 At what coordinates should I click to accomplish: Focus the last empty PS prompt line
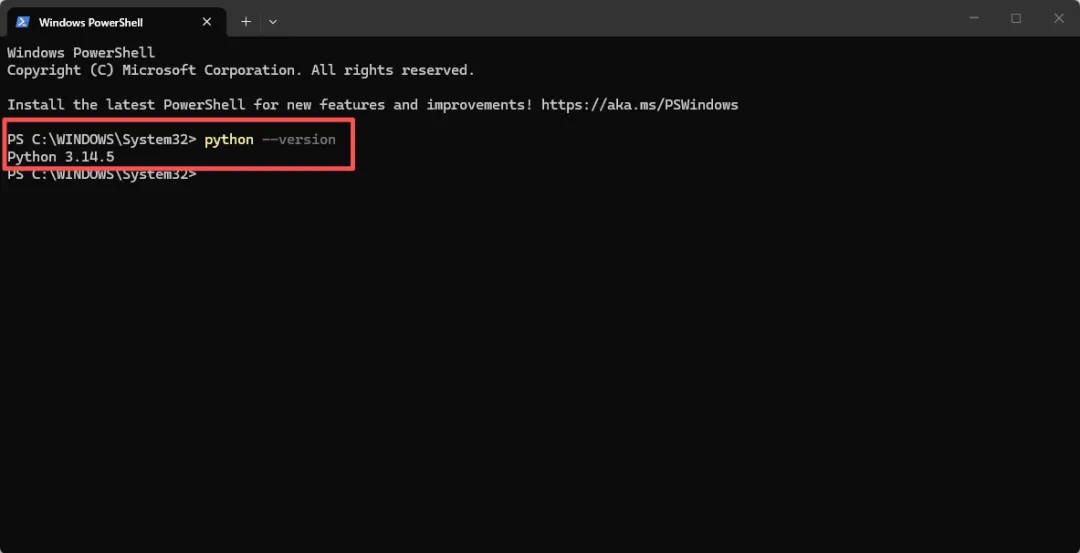pyautogui.click(x=102, y=175)
